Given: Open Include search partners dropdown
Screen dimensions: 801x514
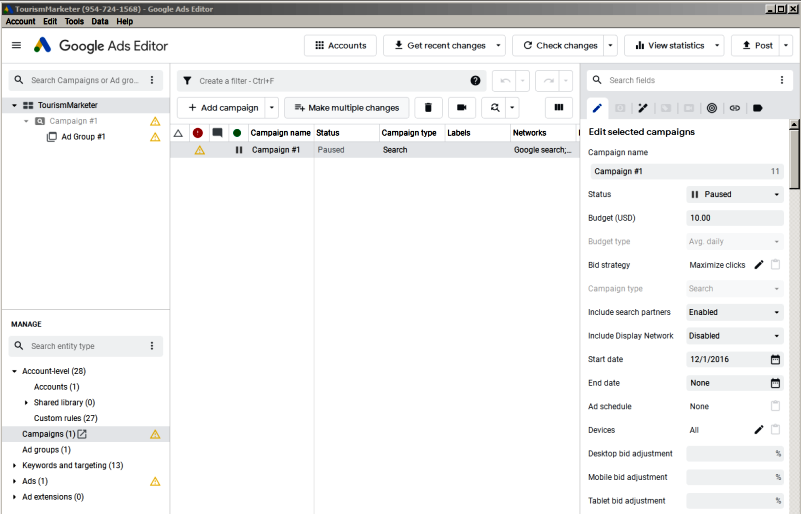Looking at the screenshot, I should click(x=735, y=312).
